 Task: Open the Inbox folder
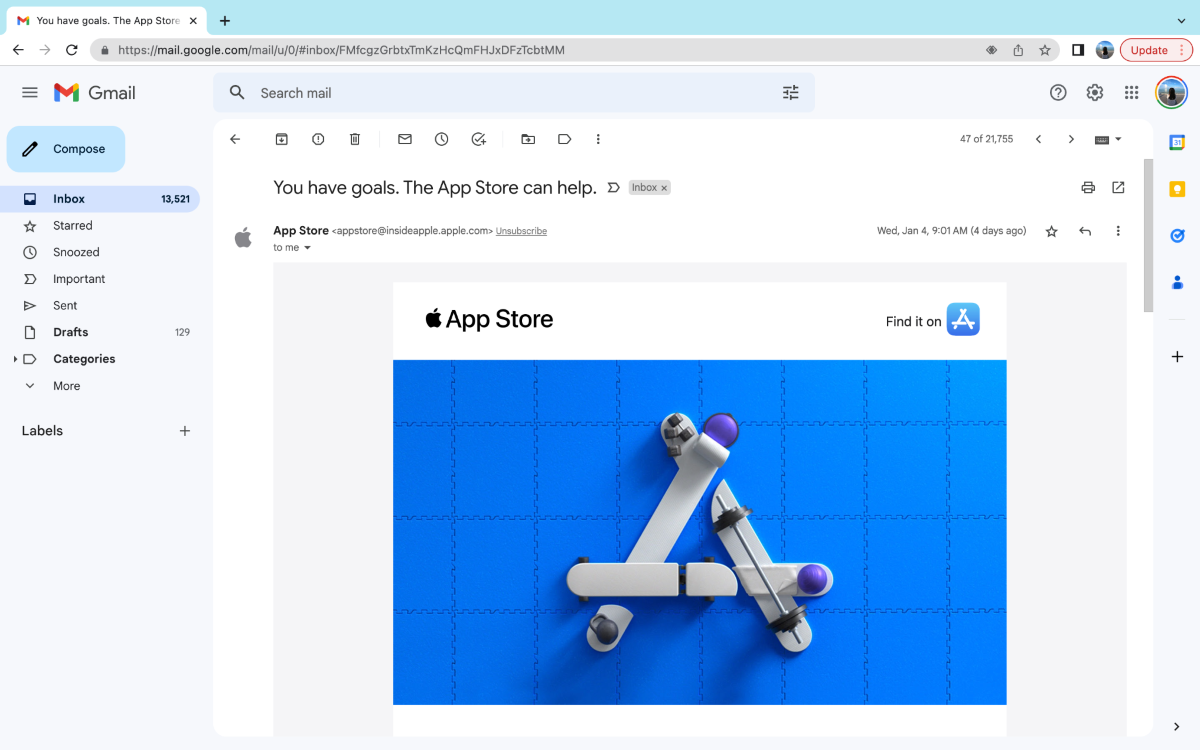(x=100, y=199)
